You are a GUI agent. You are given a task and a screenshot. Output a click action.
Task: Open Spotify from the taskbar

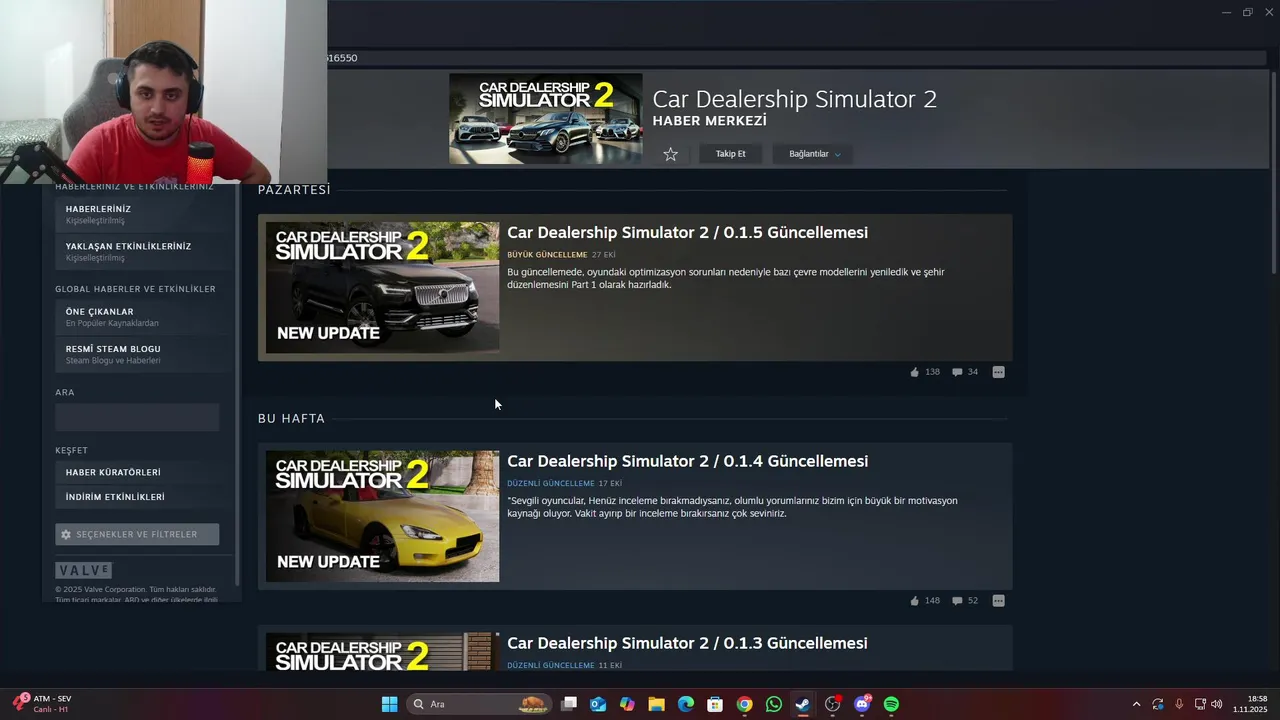pos(891,704)
